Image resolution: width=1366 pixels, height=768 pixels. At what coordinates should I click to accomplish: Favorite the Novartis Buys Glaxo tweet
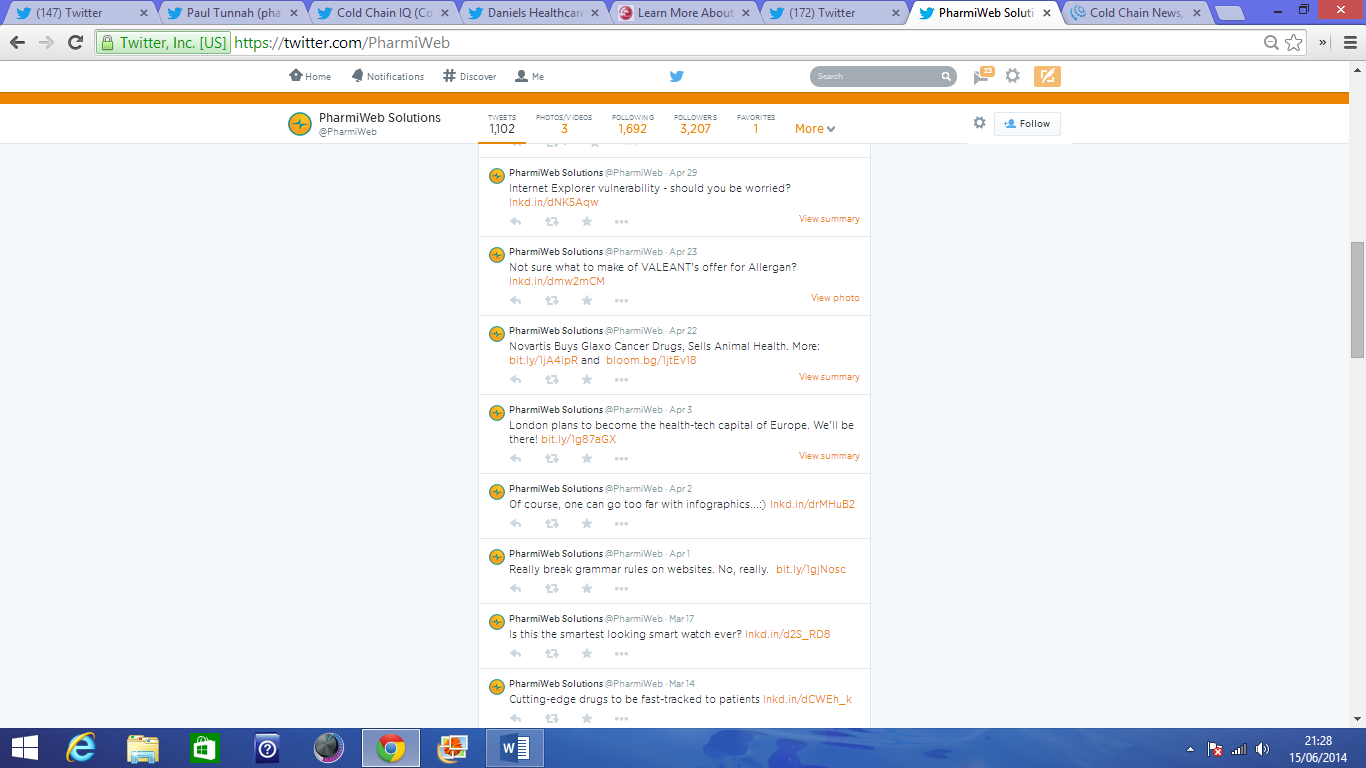point(587,379)
